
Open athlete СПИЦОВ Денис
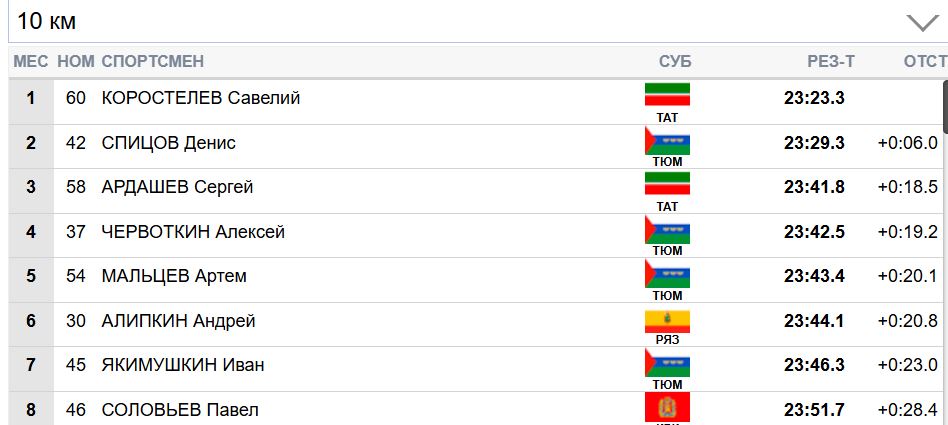169,143
